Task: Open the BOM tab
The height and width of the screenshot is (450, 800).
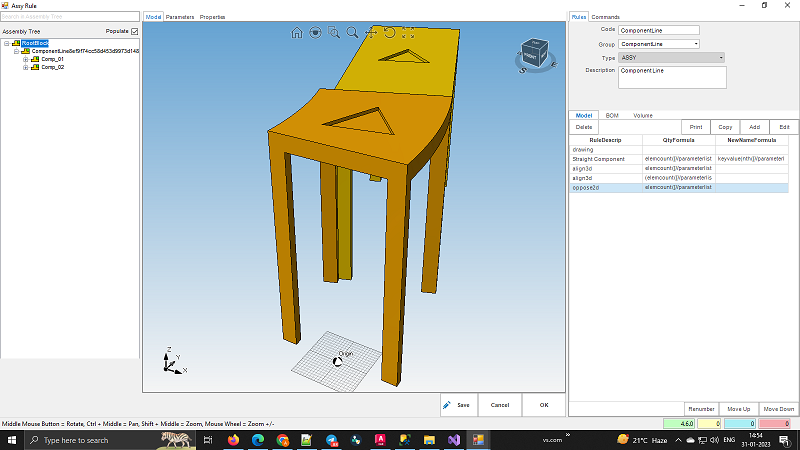Action: click(x=612, y=115)
